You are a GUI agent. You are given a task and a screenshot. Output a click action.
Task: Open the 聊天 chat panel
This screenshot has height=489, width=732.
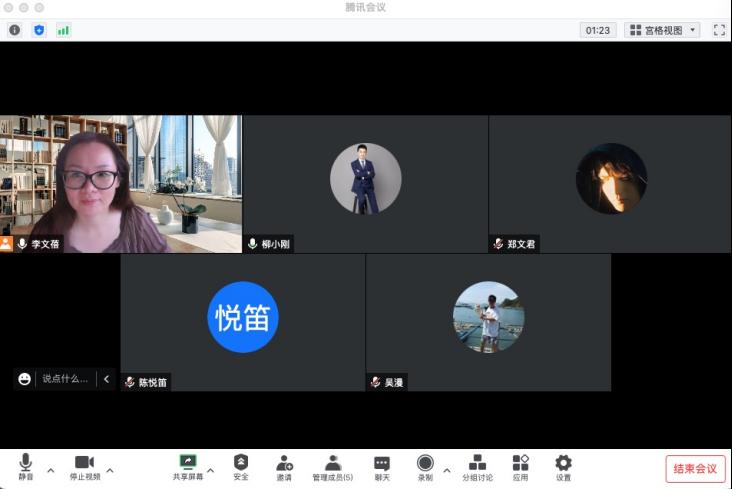tap(382, 467)
